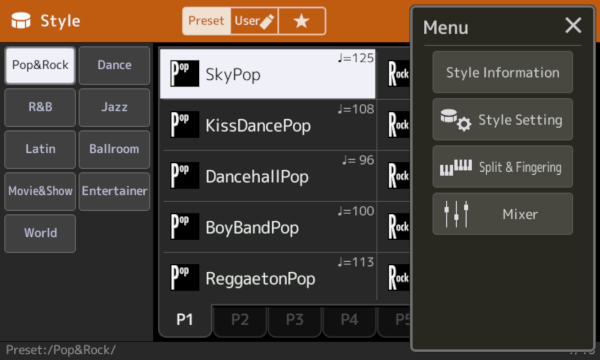Go to page P4
This screenshot has height=360, width=600.
coord(349,320)
